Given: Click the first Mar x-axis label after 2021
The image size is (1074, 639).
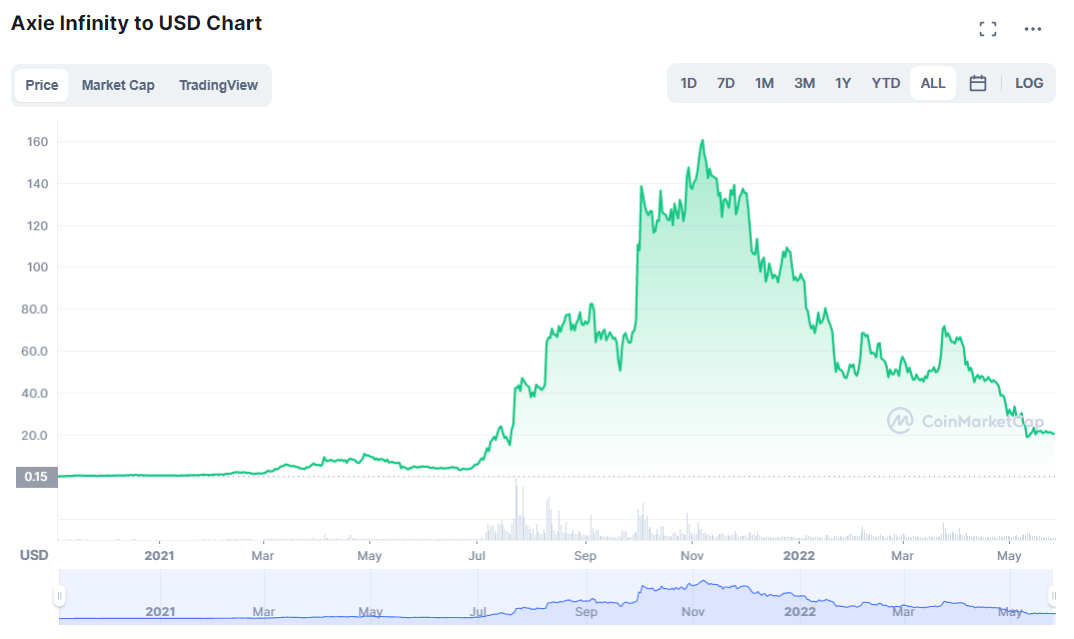Looking at the screenshot, I should pyautogui.click(x=262, y=555).
